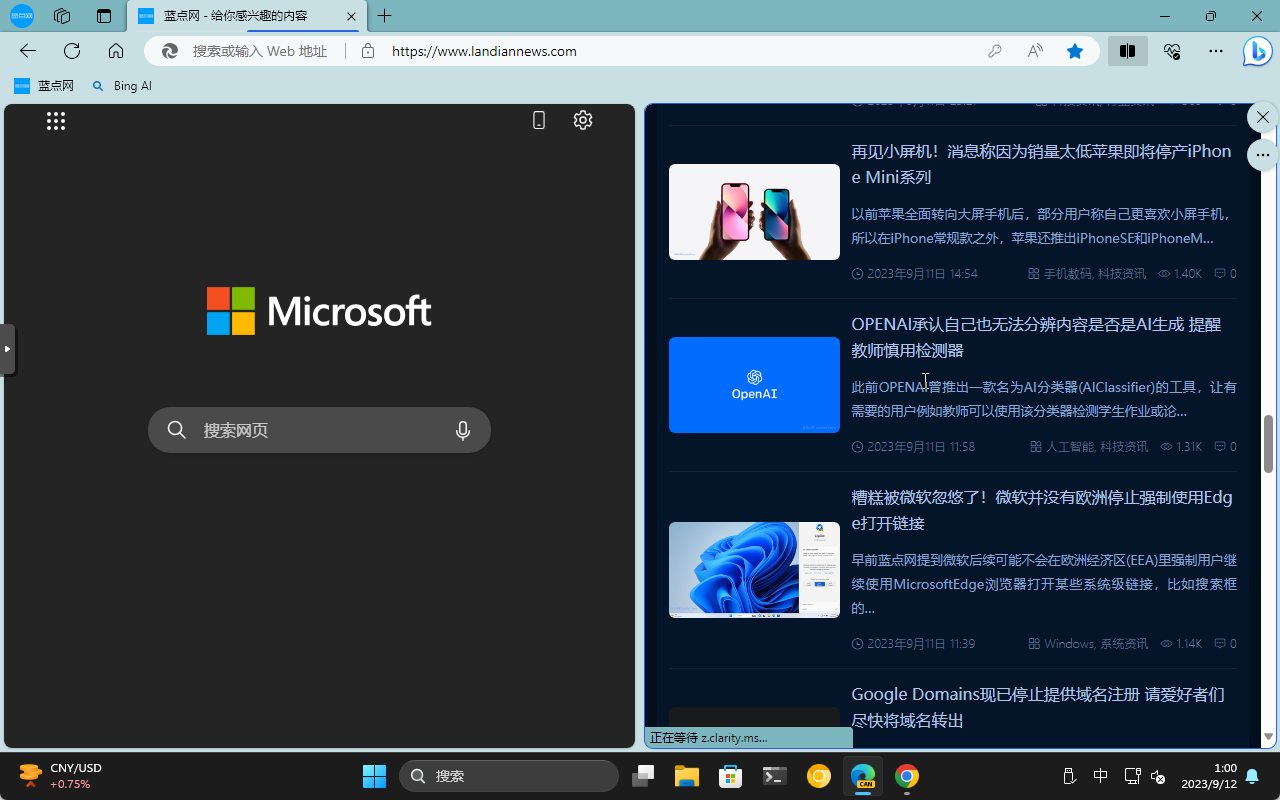This screenshot has width=1280, height=800.
Task: Open article about Microsoft Edge links in Europe
Action: [1042, 510]
